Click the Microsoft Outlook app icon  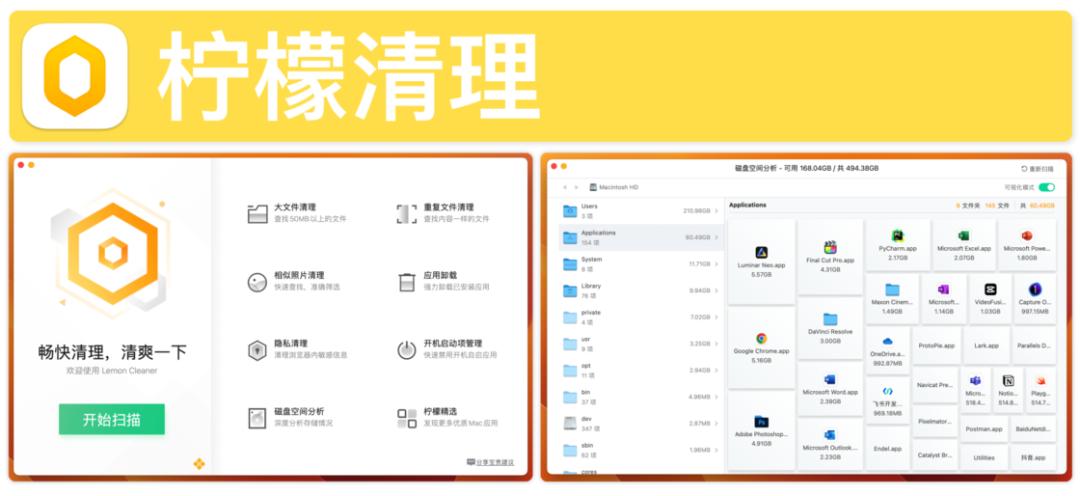point(830,435)
